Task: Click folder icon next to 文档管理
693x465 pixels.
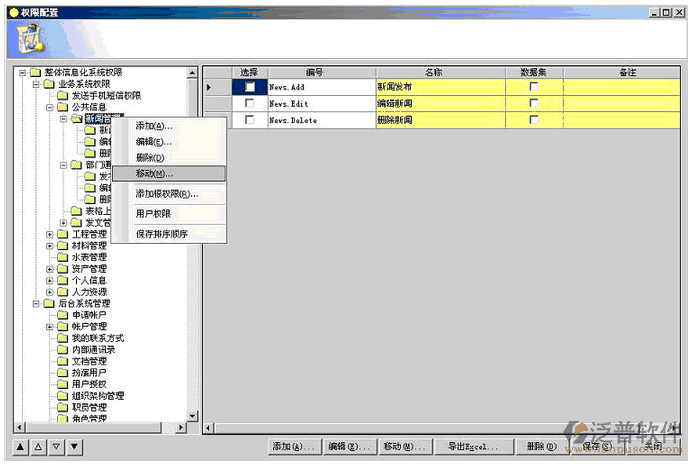Action: (x=63, y=361)
